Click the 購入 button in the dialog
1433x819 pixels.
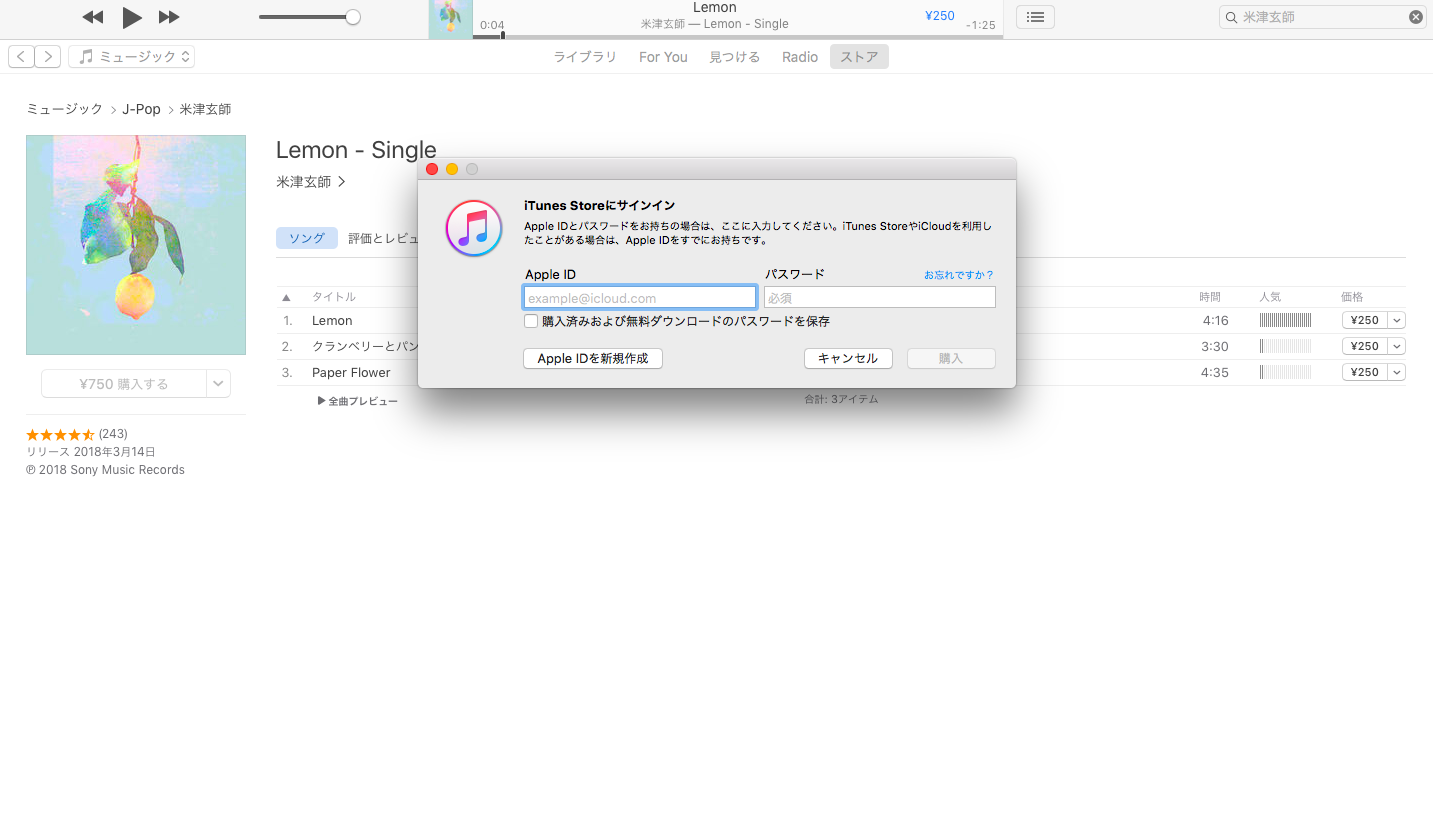(951, 358)
